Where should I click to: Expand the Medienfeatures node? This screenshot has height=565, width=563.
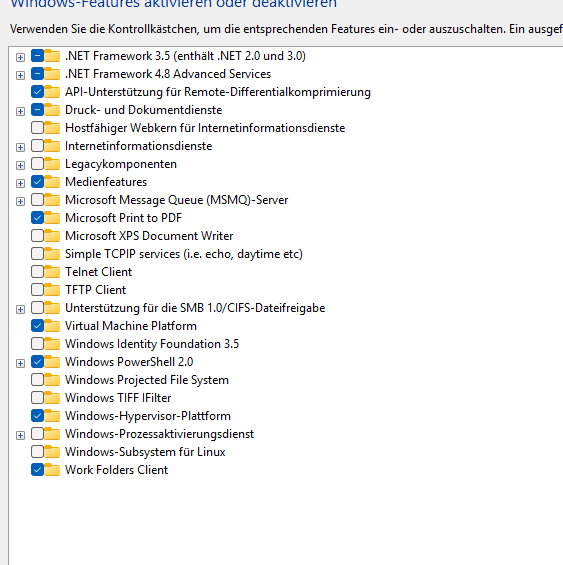coord(21,183)
